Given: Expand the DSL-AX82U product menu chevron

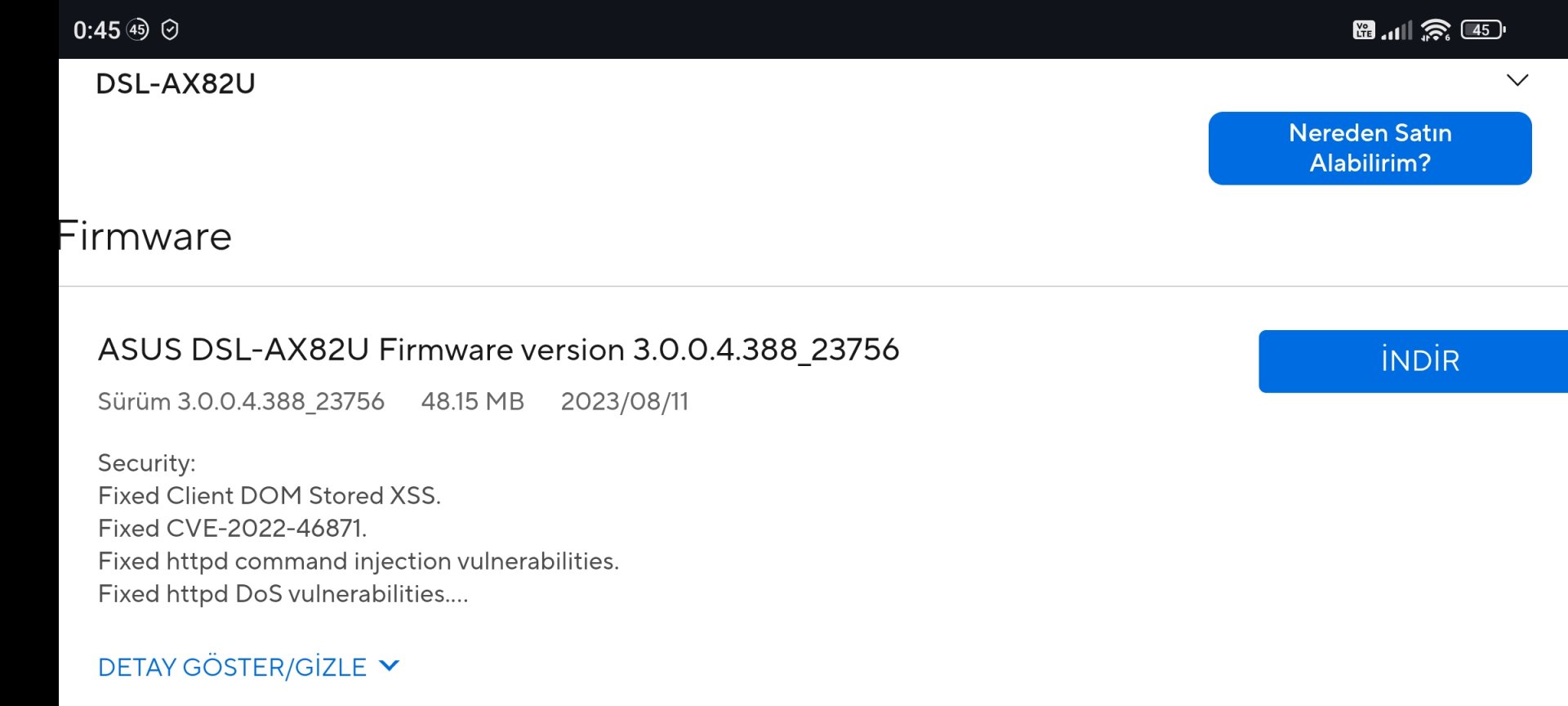Looking at the screenshot, I should 1517,80.
